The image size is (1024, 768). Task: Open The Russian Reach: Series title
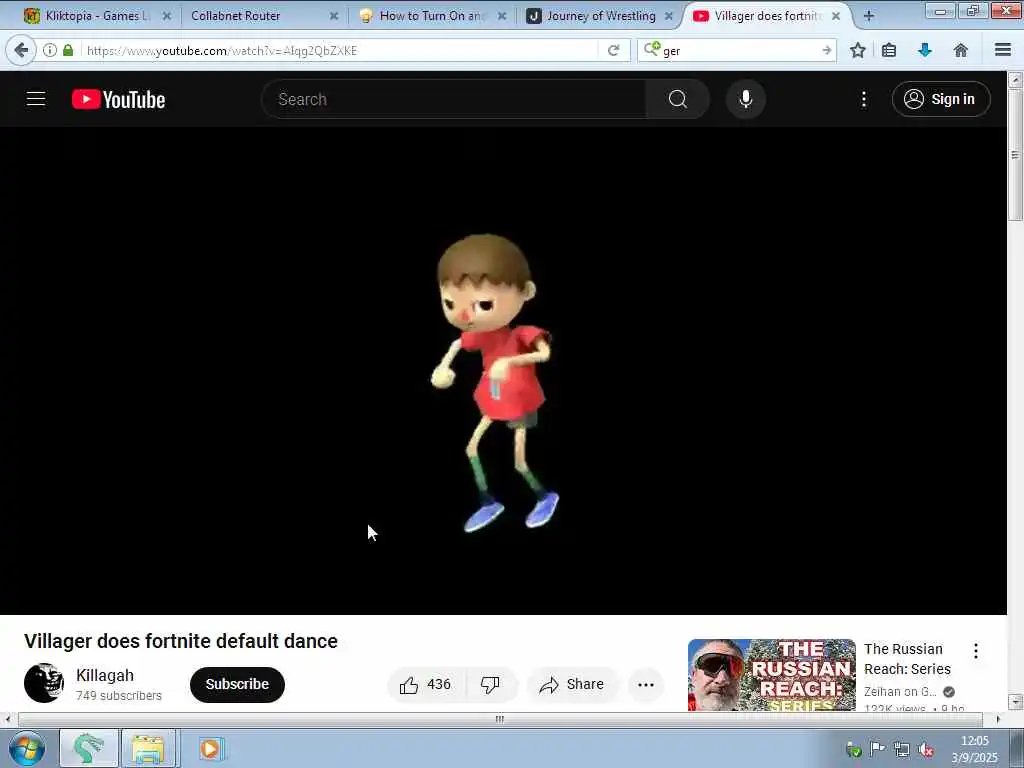pyautogui.click(x=907, y=659)
